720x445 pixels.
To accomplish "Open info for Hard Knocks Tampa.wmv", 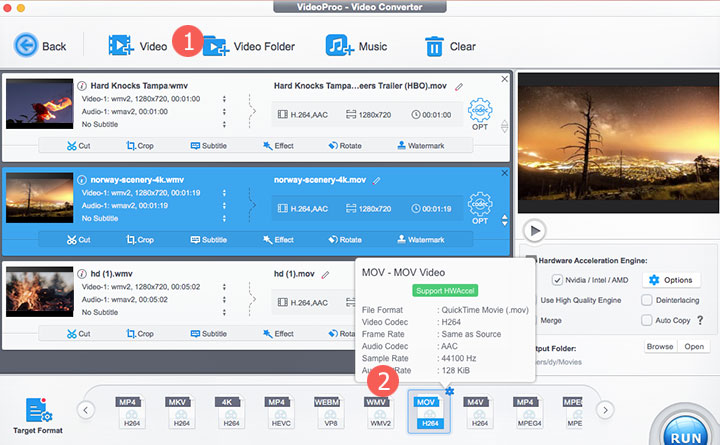I will (82, 86).
